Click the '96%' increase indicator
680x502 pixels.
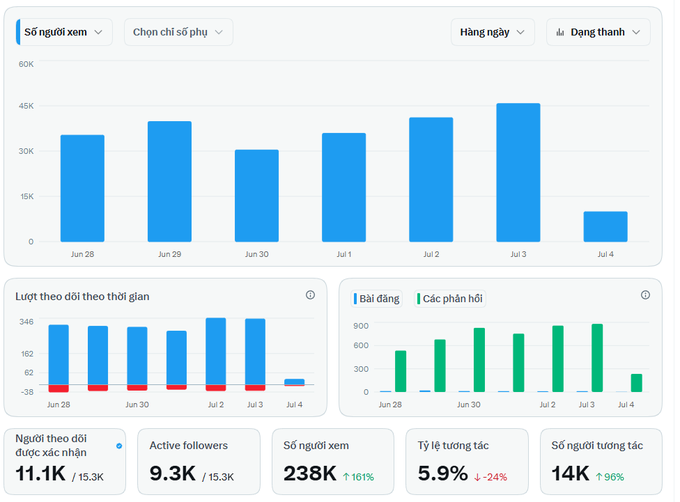pos(610,477)
